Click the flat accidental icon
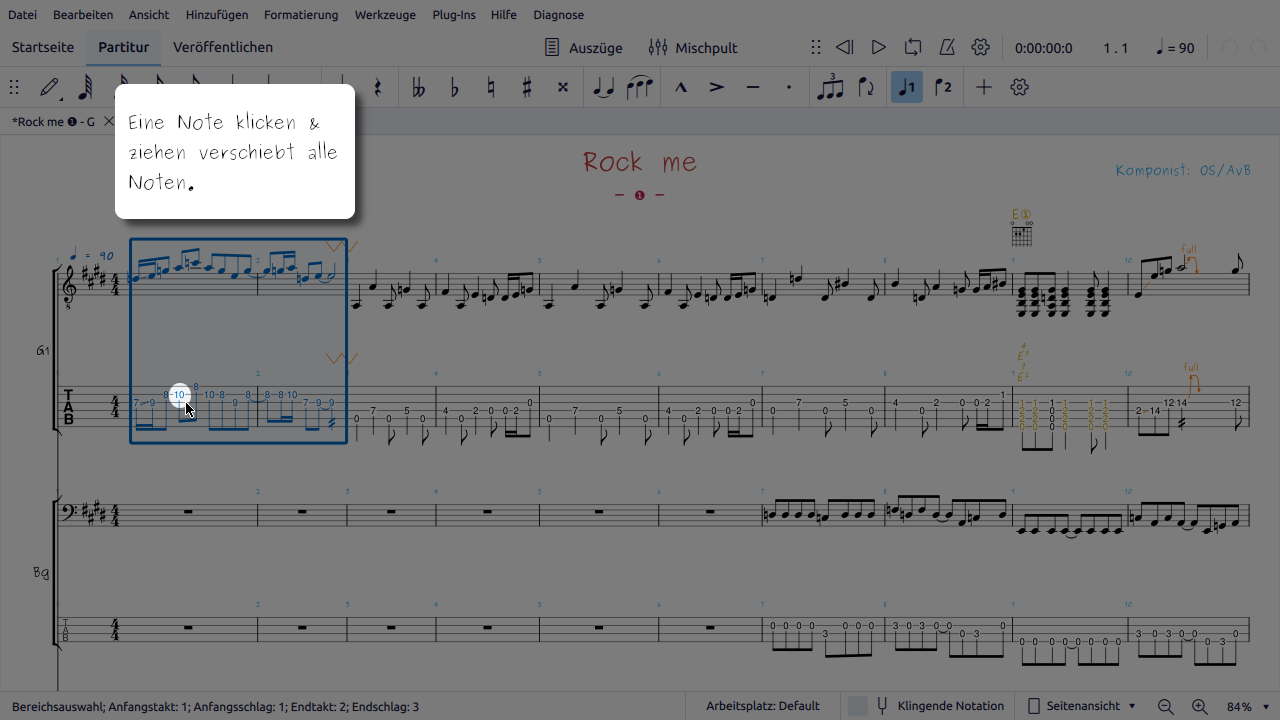1280x720 pixels. tap(455, 88)
